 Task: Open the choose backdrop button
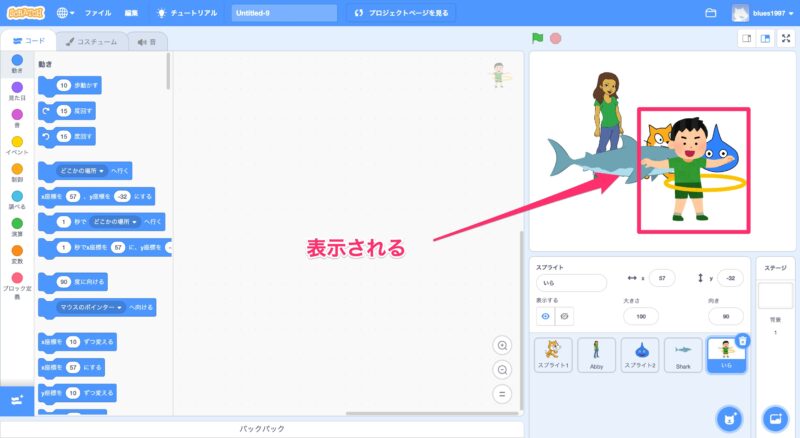coord(774,418)
